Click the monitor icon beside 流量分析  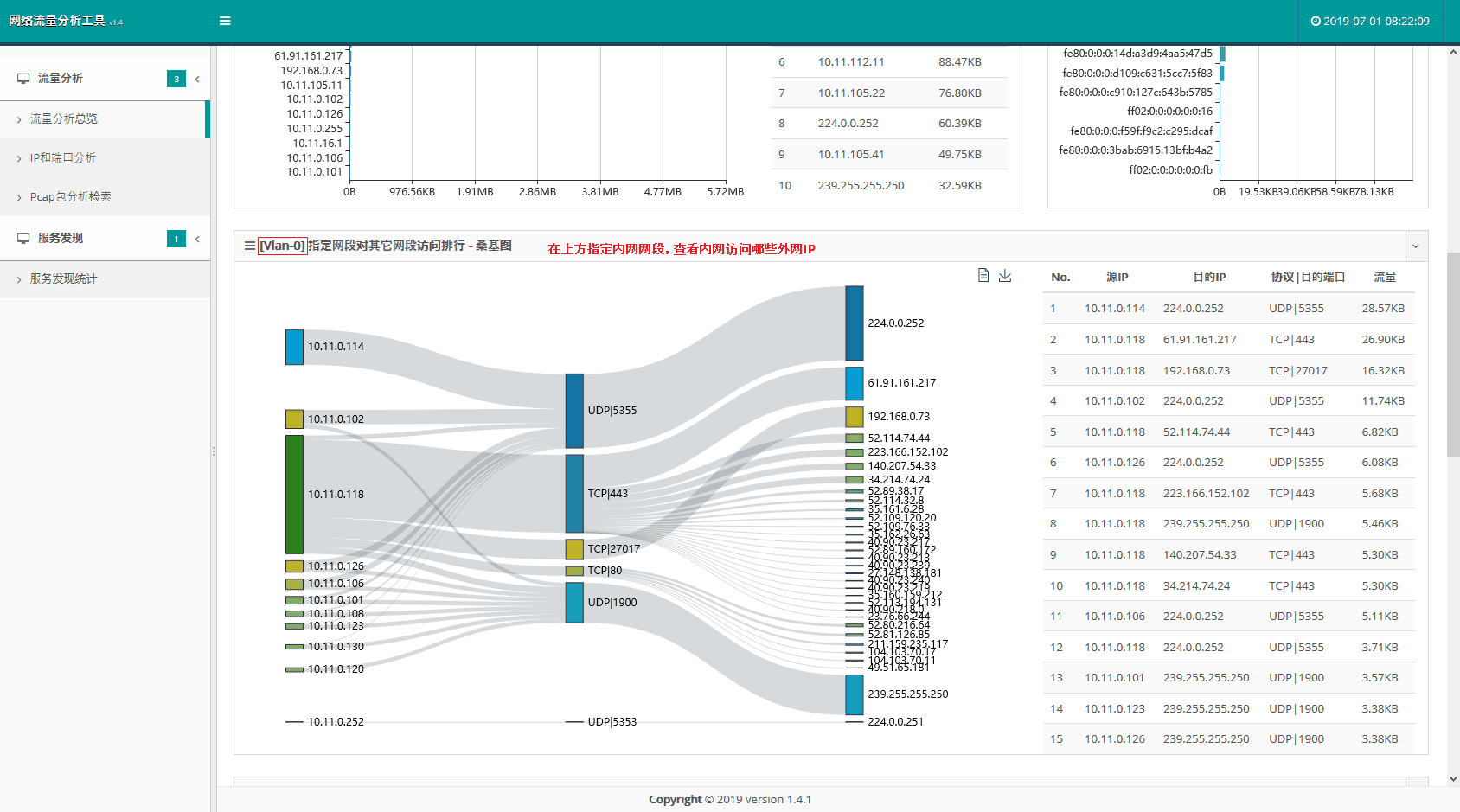pyautogui.click(x=23, y=79)
